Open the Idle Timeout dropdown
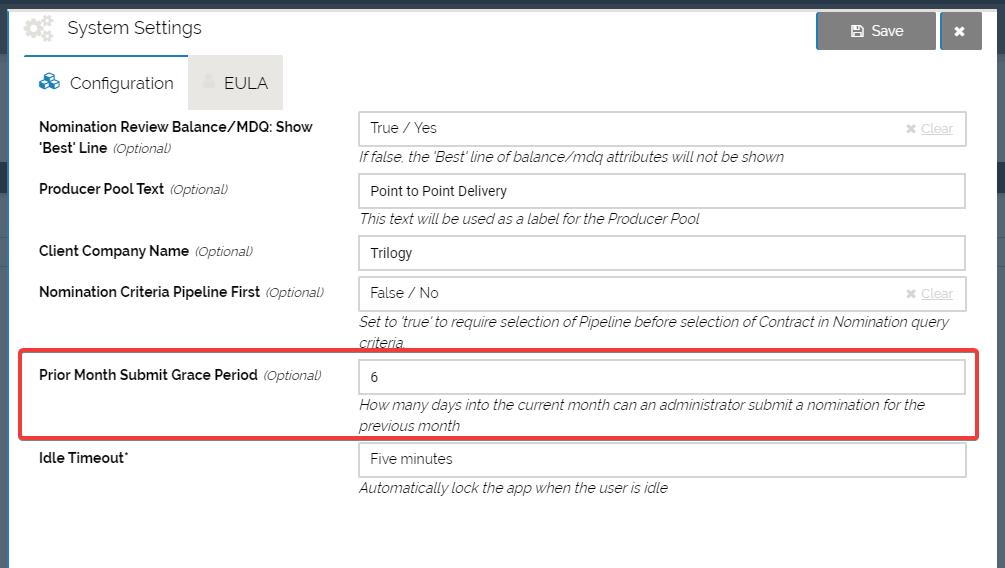The image size is (1005, 568). (x=660, y=459)
